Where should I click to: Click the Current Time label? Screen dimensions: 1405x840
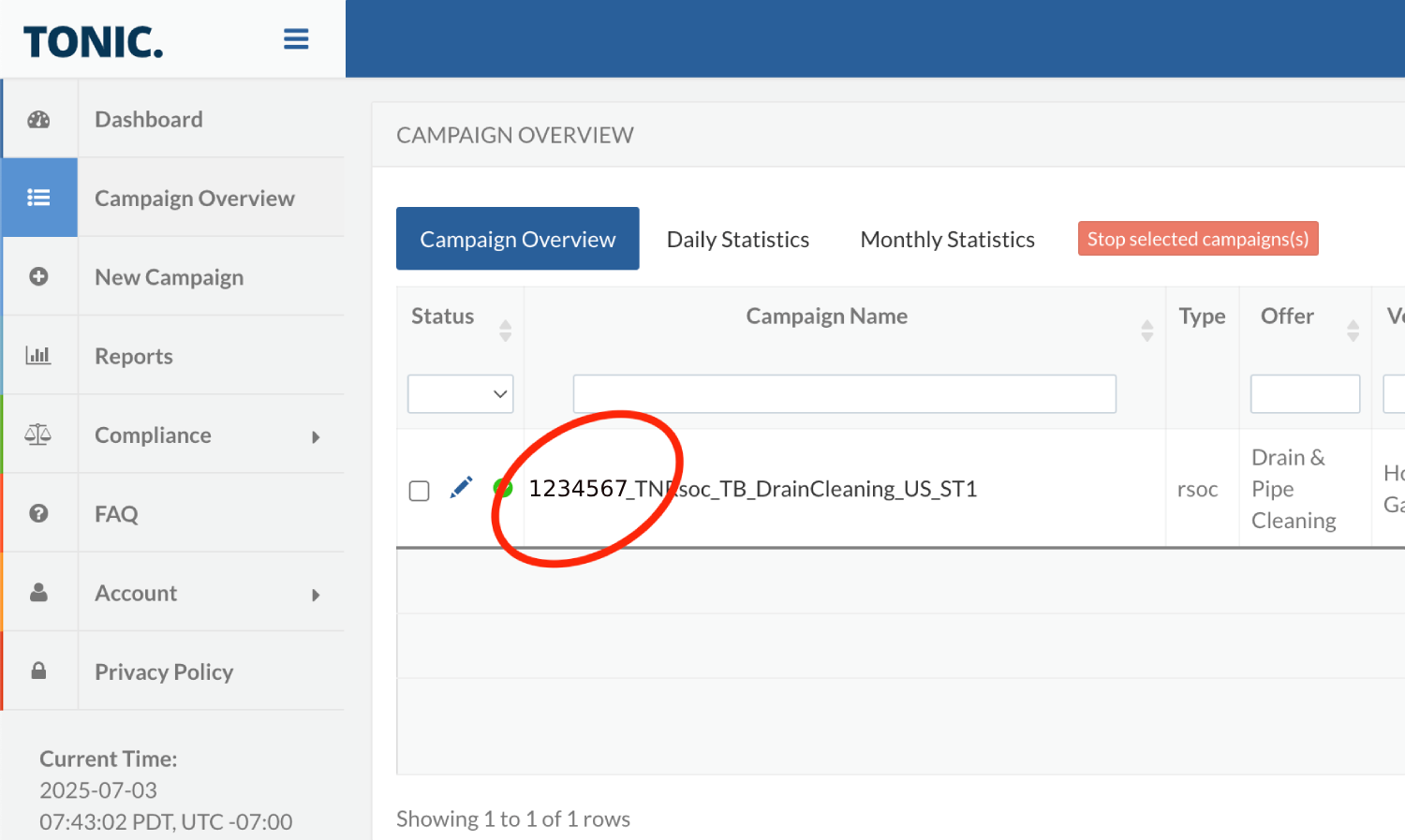[x=109, y=759]
